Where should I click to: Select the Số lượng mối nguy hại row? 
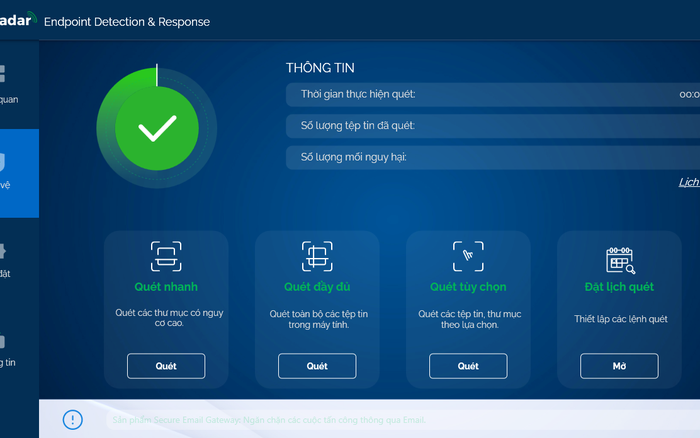tap(492, 157)
